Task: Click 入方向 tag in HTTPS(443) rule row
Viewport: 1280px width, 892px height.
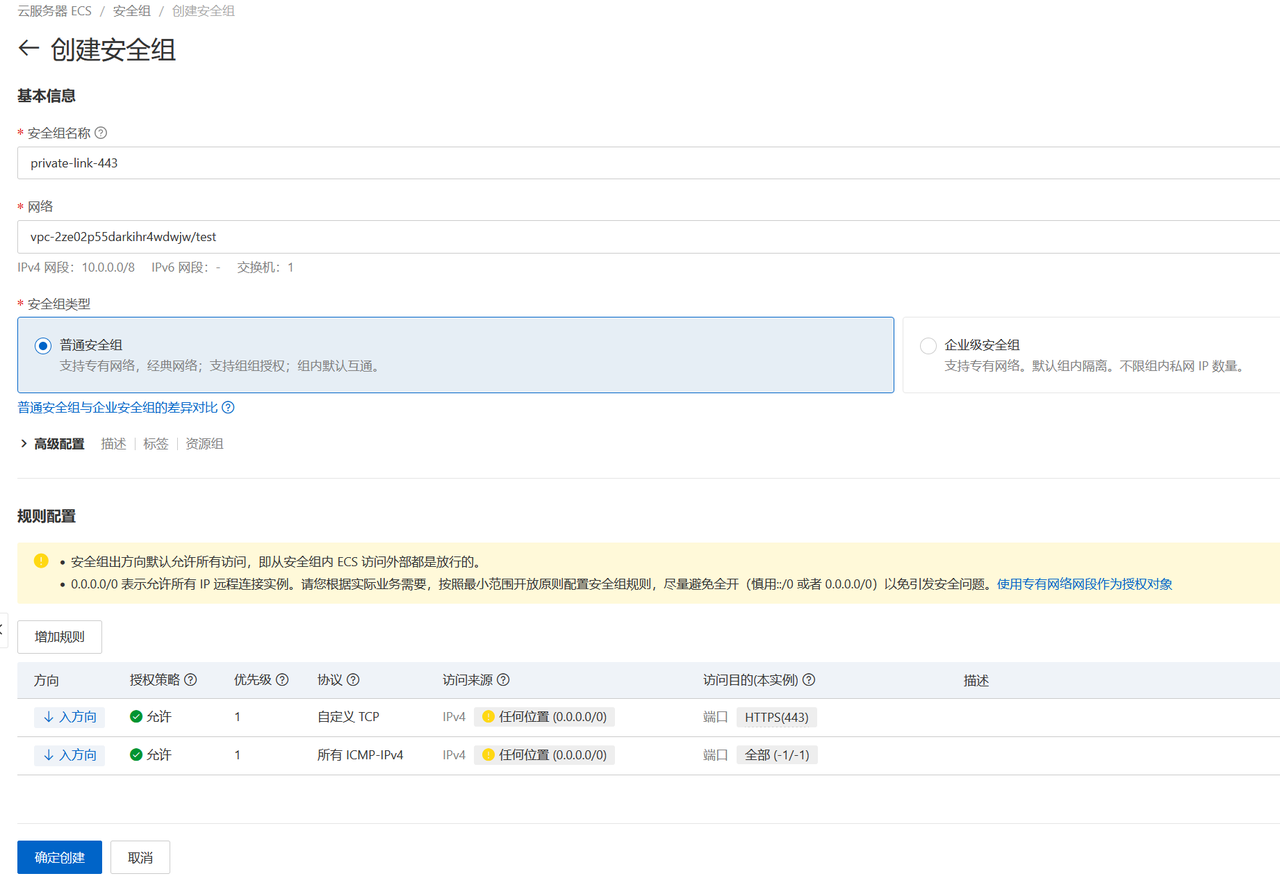Action: coord(69,717)
